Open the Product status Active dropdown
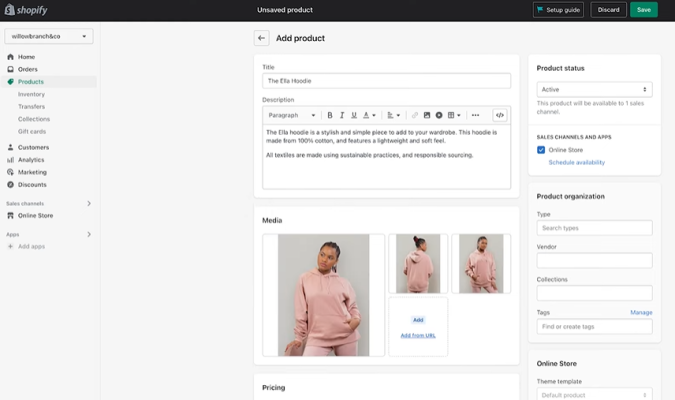Screen dimensions: 675x400 tap(594, 90)
